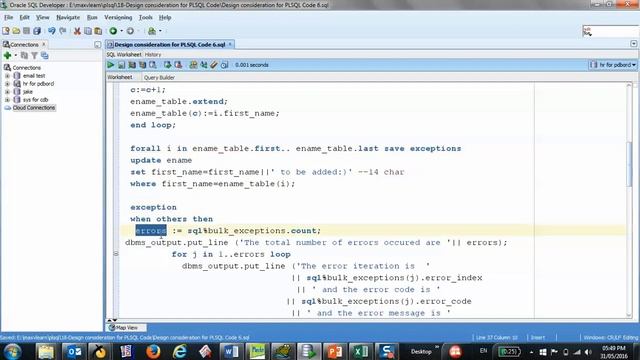
Task: Click the Filter funnel icon in Connections
Action: pyautogui.click(x=34, y=56)
